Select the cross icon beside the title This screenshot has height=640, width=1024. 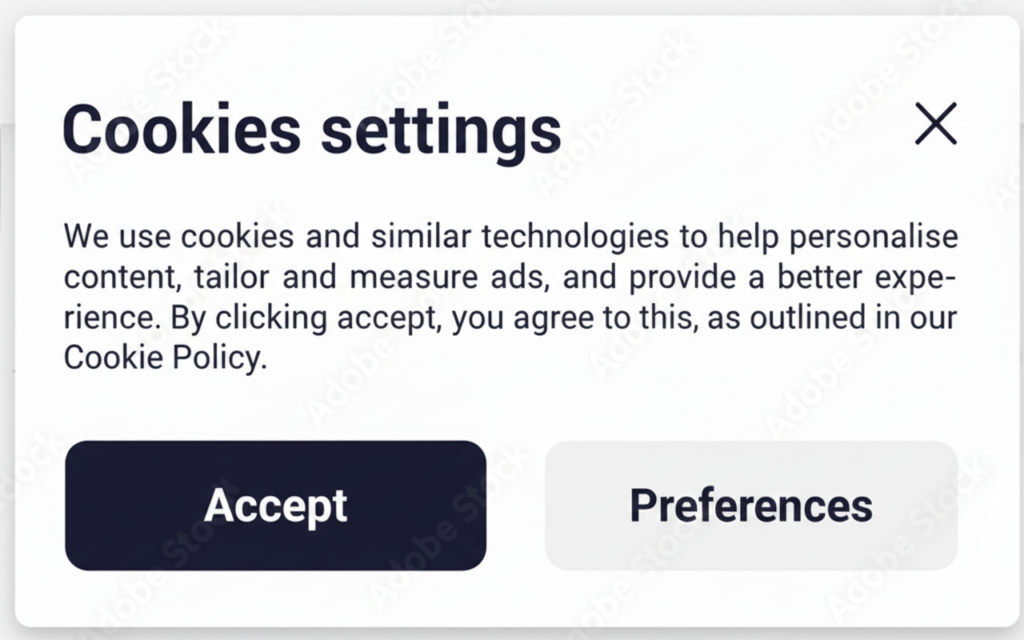pos(935,124)
